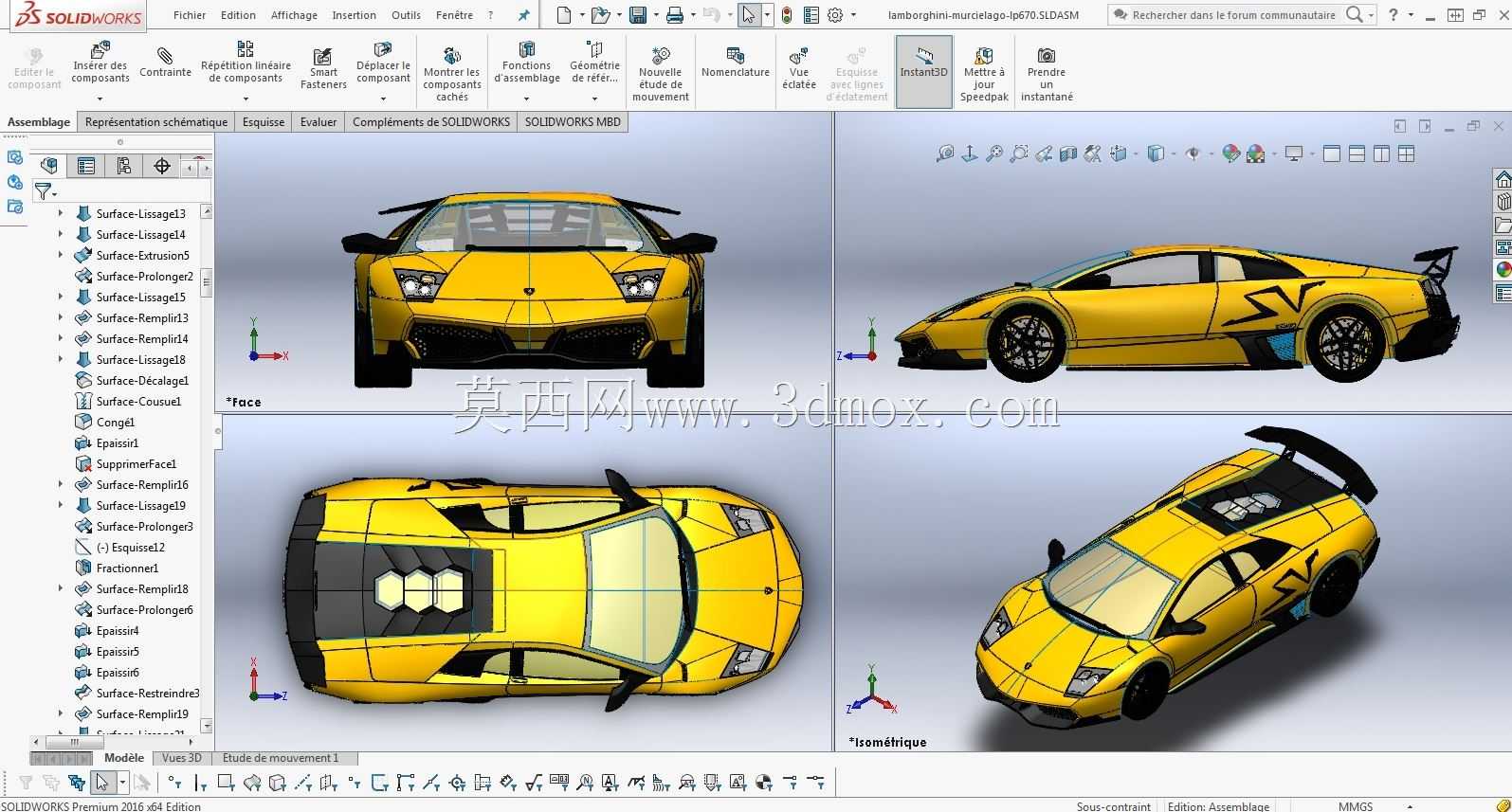Toggle Instant3D mode
The height and width of the screenshot is (812, 1512).
pyautogui.click(x=924, y=71)
